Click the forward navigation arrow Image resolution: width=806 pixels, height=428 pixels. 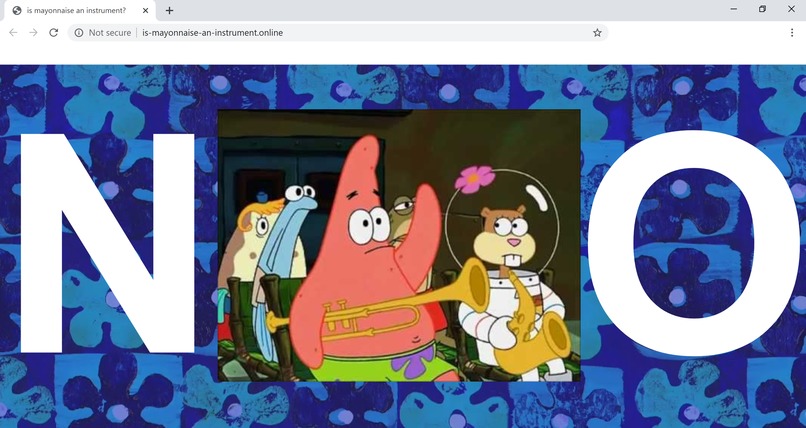tap(33, 32)
